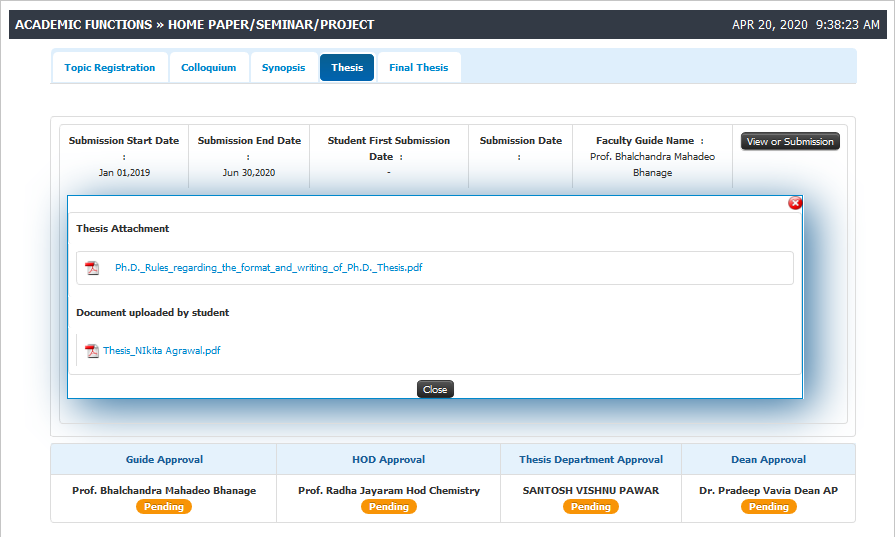Click Dr. Pradeep Vavia Dean AP text
Viewport: 895px width, 537px height.
768,490
